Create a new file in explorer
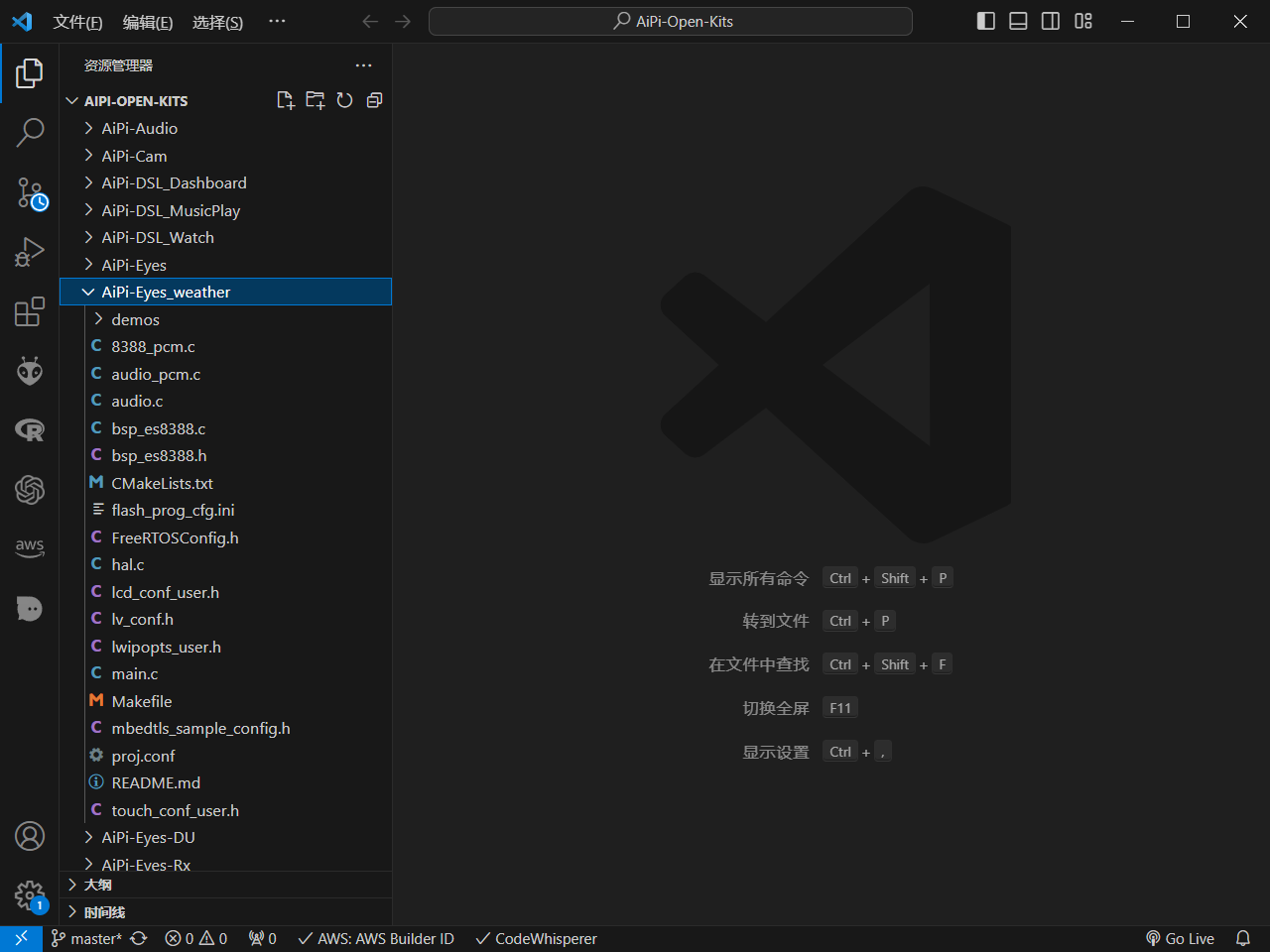The height and width of the screenshot is (952, 1270). pyautogui.click(x=286, y=100)
